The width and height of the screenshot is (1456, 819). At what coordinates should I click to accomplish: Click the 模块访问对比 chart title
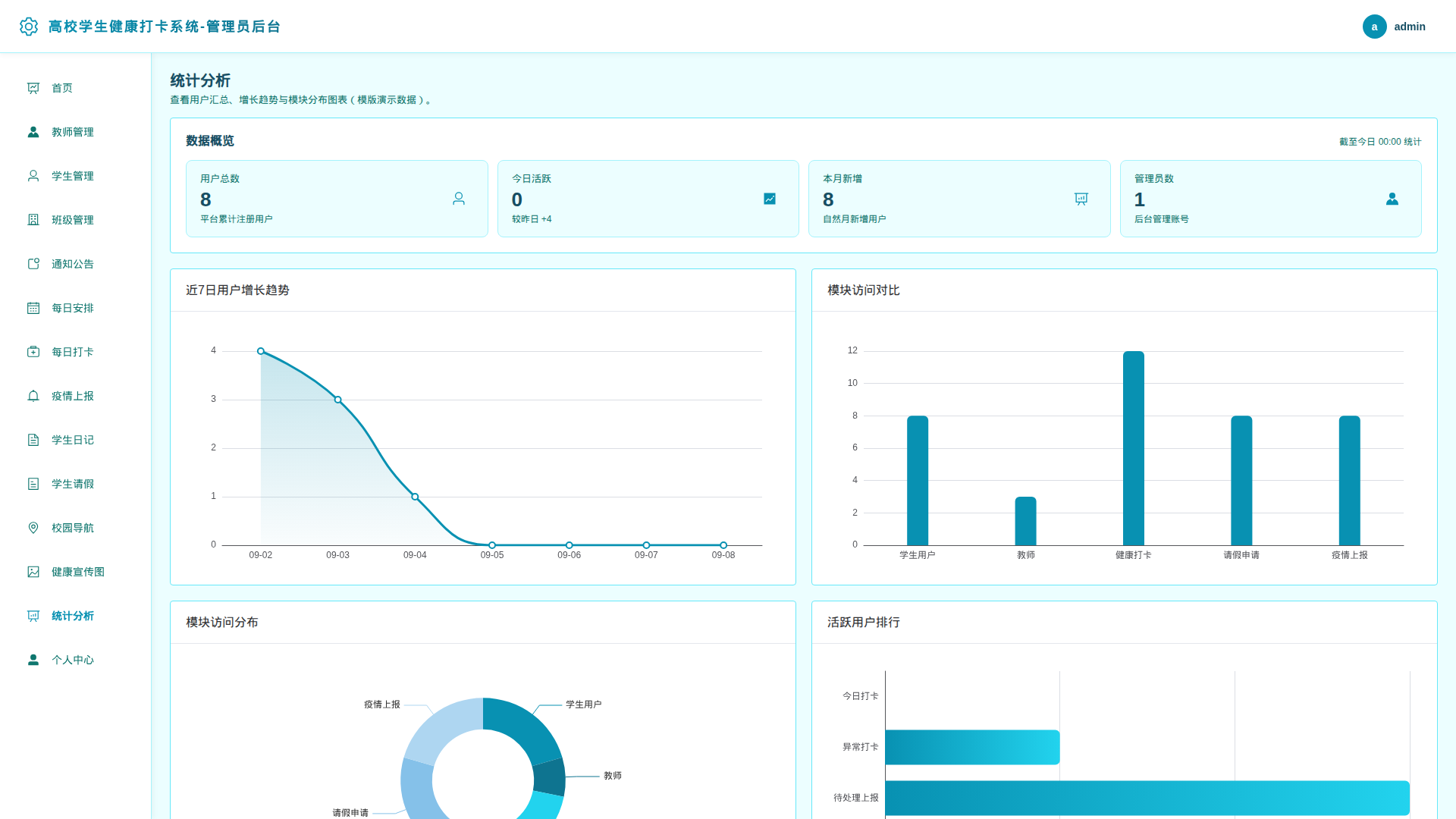coord(864,290)
